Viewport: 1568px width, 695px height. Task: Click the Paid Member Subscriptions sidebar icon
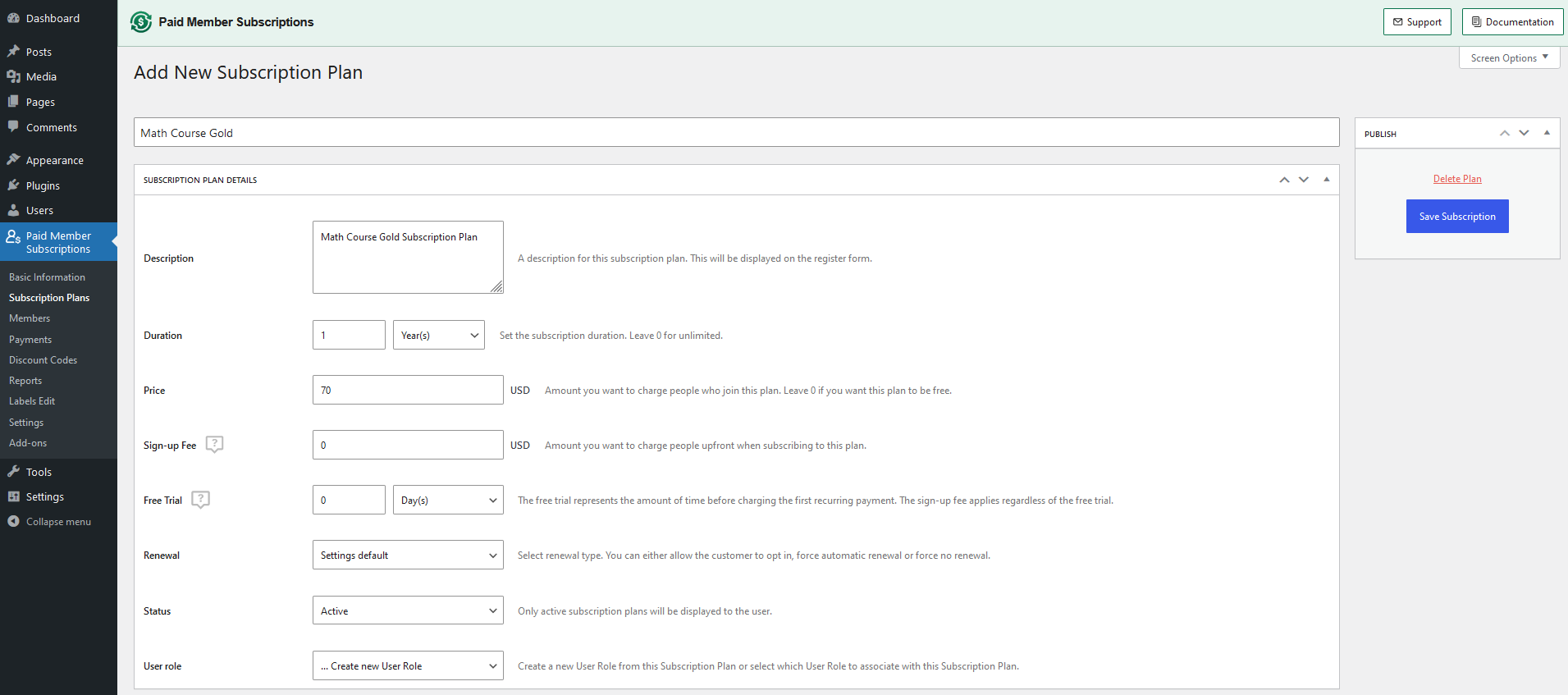(13, 236)
